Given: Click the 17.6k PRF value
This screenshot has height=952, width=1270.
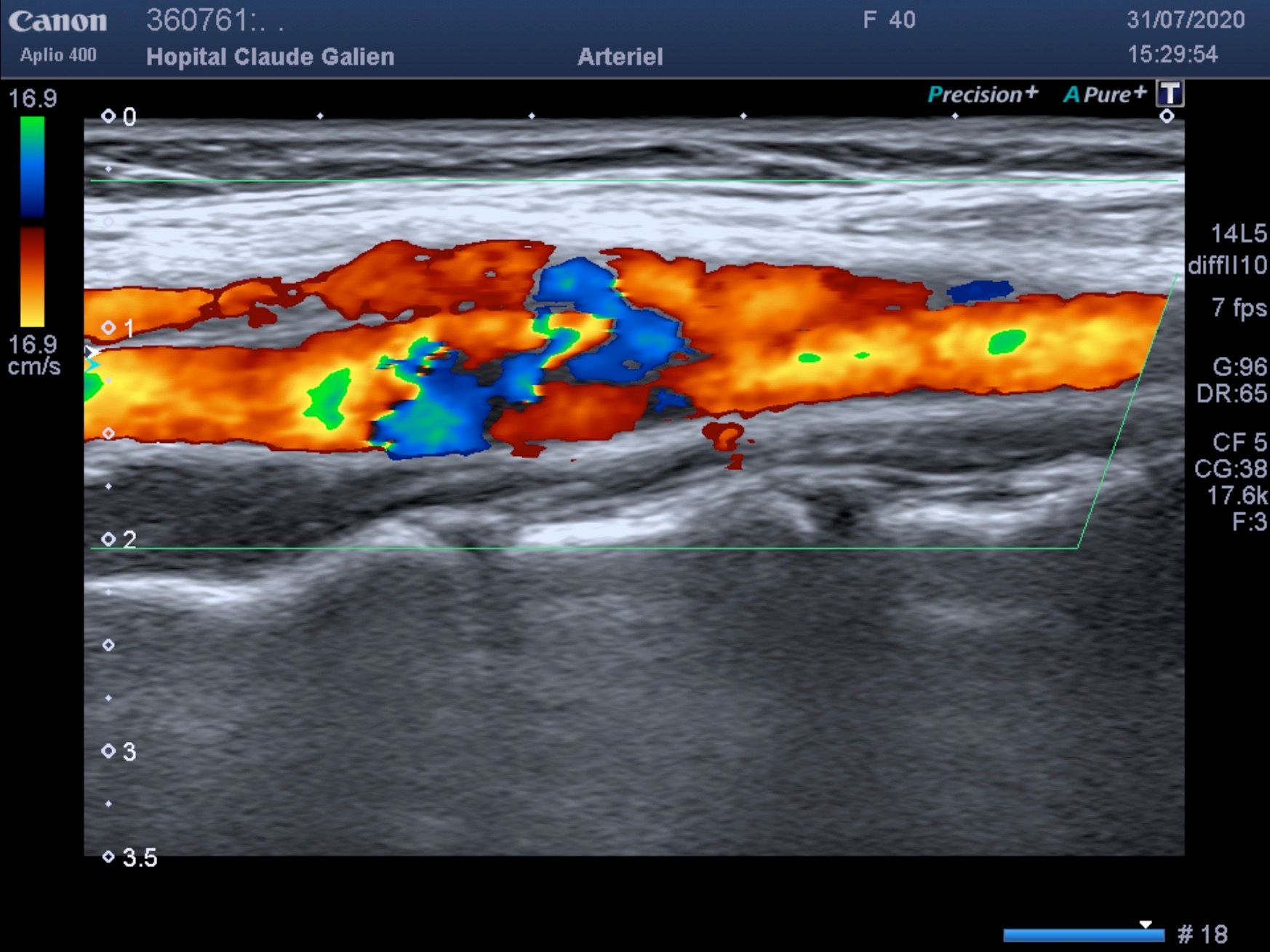Looking at the screenshot, I should click(1237, 496).
